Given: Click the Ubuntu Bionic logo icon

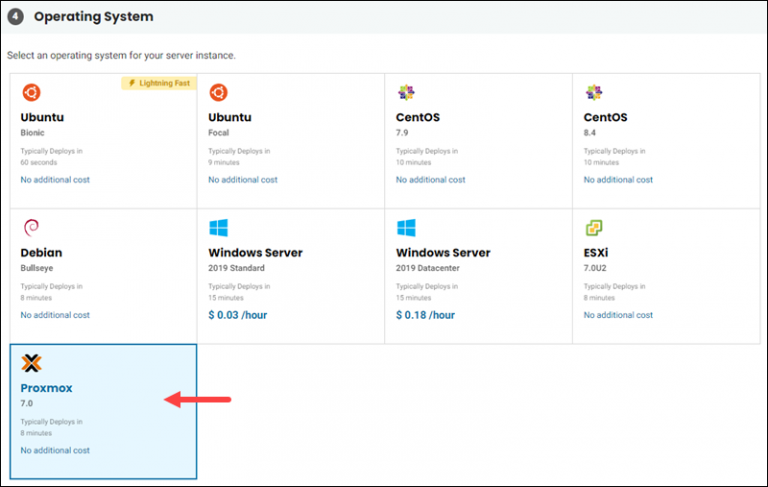Looking at the screenshot, I should [30, 93].
